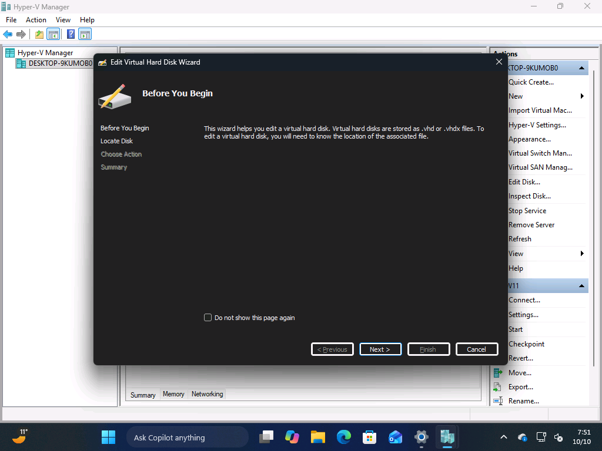Click the Hyper-V Manager taskbar icon
This screenshot has height=451, width=602.
(x=447, y=437)
